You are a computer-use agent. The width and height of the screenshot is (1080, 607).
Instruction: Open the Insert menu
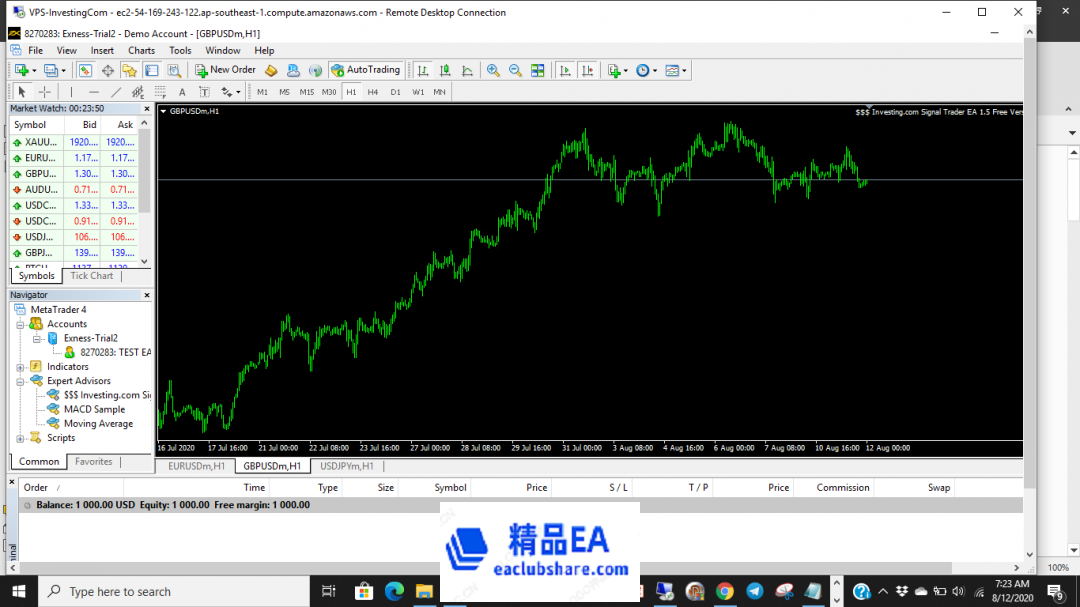click(x=102, y=50)
